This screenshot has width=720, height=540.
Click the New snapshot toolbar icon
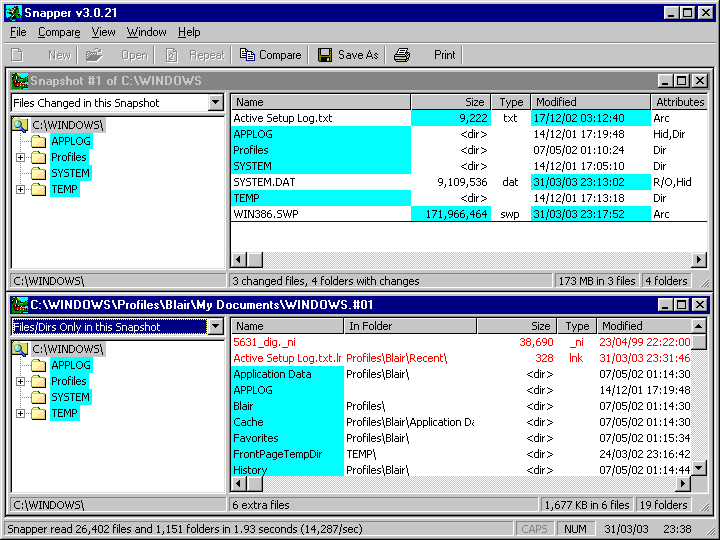tap(17, 55)
